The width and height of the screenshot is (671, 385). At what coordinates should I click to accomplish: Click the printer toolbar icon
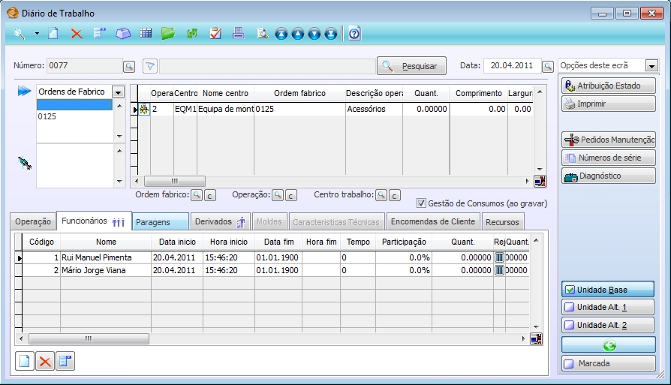tap(238, 33)
